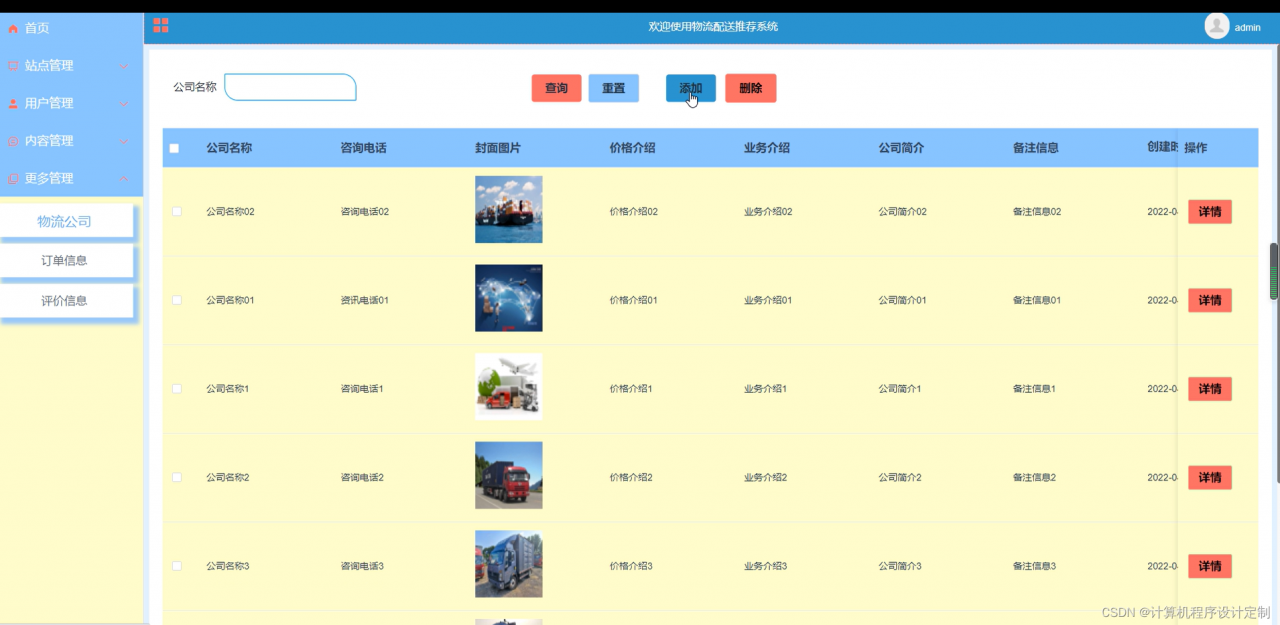Check the row for 公司名称3
The width and height of the screenshot is (1280, 625).
[177, 566]
